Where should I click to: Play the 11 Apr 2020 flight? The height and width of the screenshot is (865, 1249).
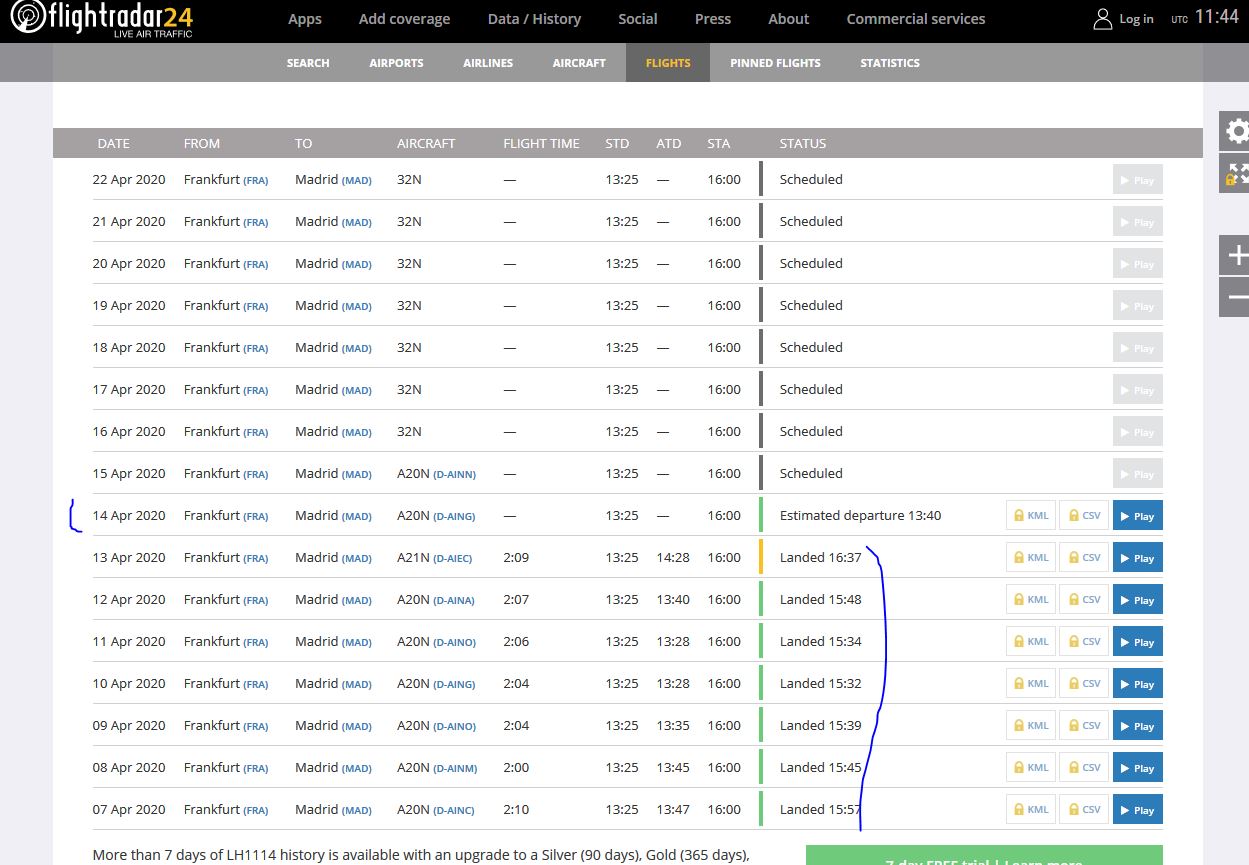pyautogui.click(x=1138, y=642)
